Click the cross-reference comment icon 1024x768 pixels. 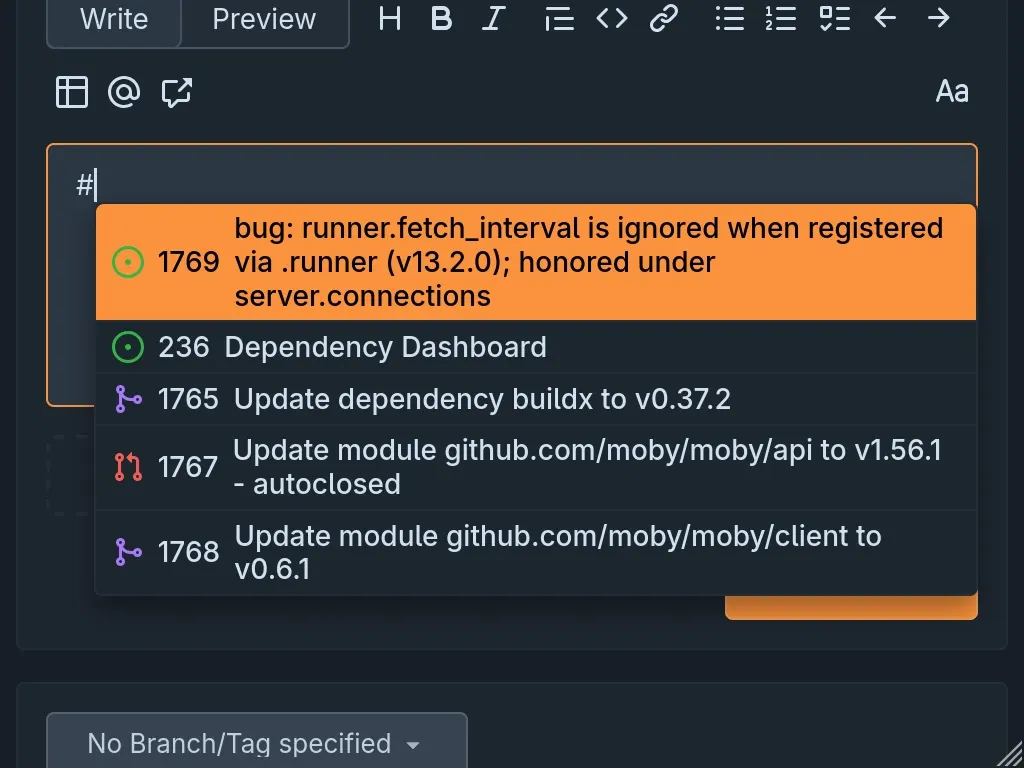coord(176,91)
